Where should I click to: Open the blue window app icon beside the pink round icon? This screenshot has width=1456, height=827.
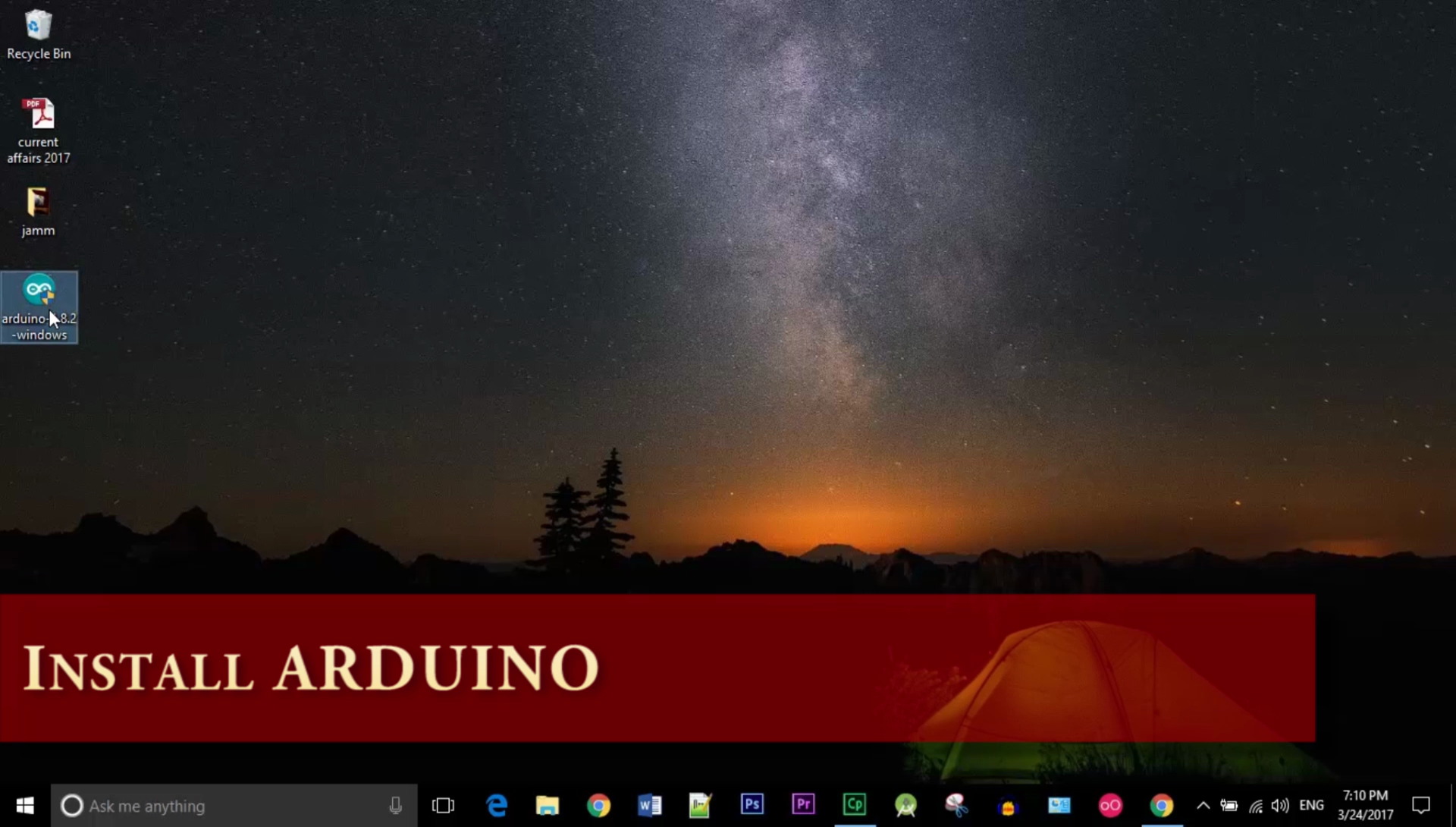pyautogui.click(x=1059, y=805)
